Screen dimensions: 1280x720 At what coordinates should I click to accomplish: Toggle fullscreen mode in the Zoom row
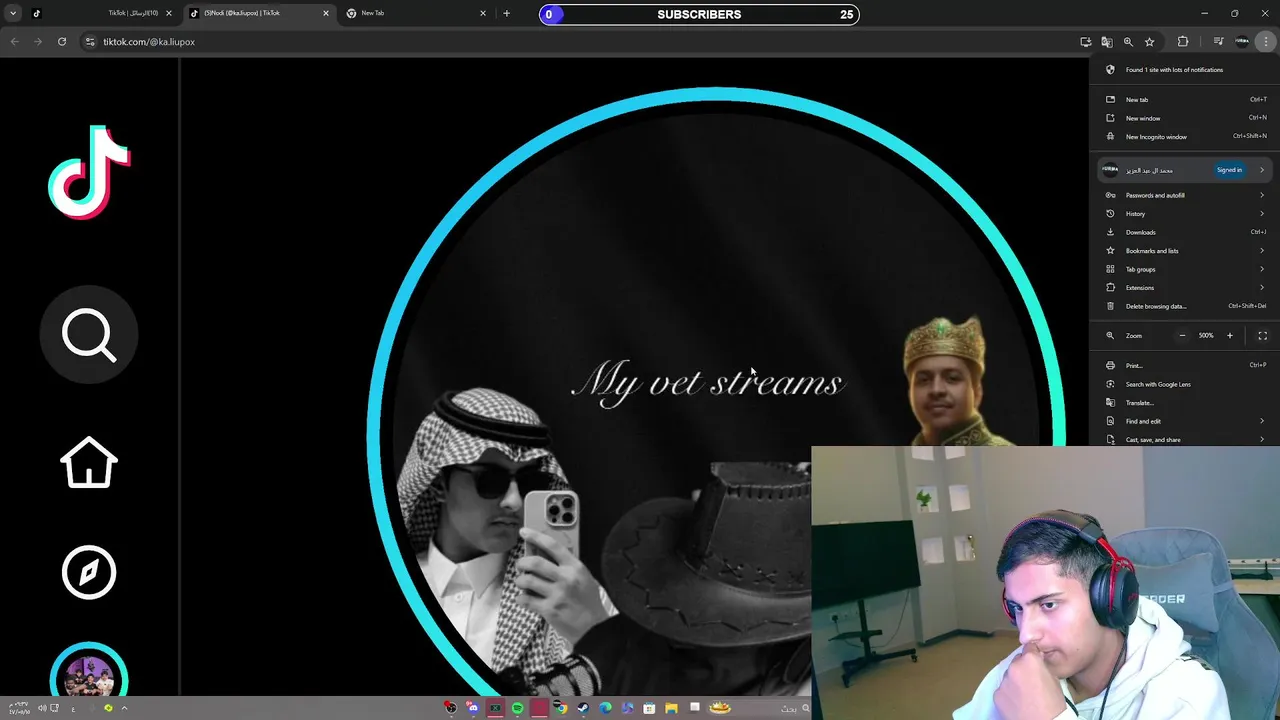(1262, 336)
